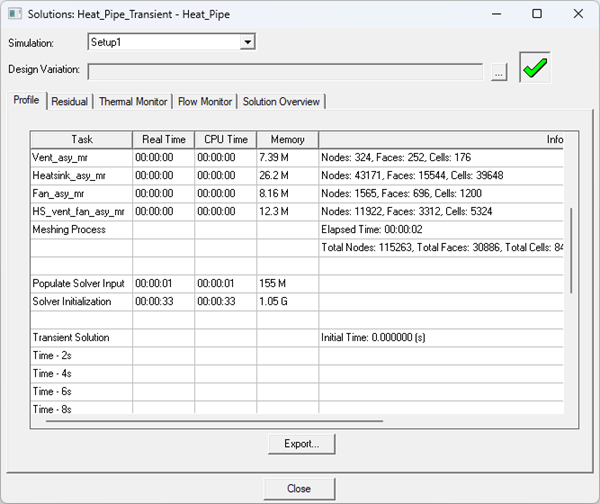Click the Info column header
This screenshot has height=504, width=600.
(441, 140)
